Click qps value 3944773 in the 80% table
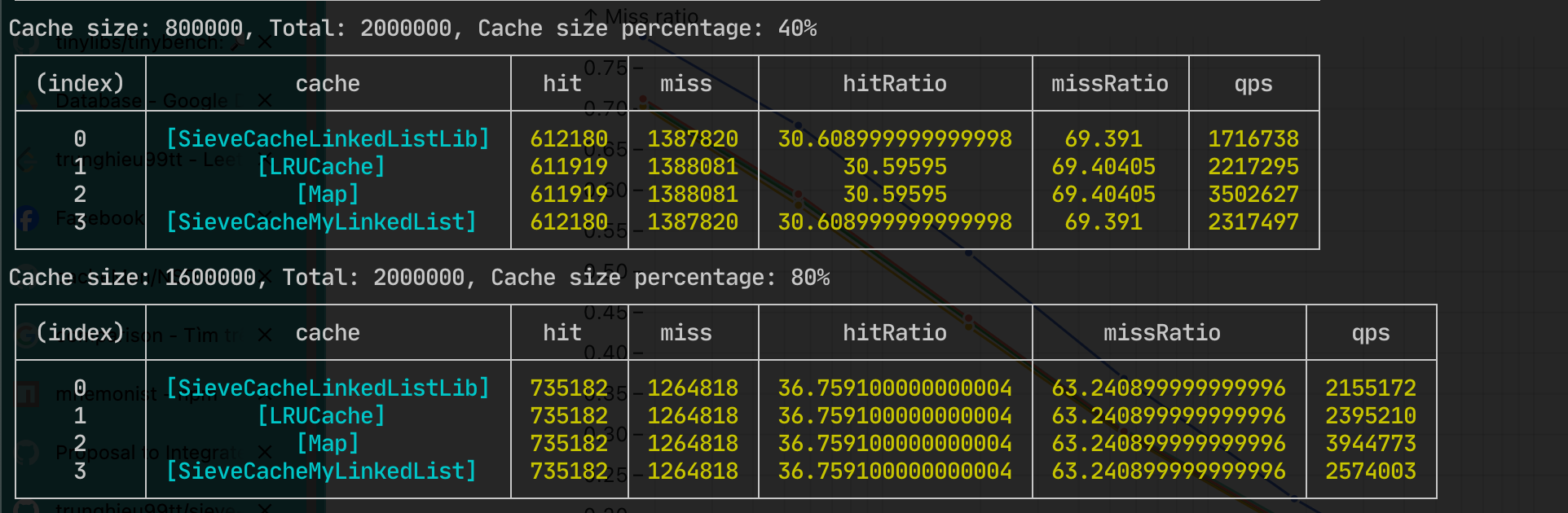Screen dimensions: 1568x513 click(x=1370, y=444)
